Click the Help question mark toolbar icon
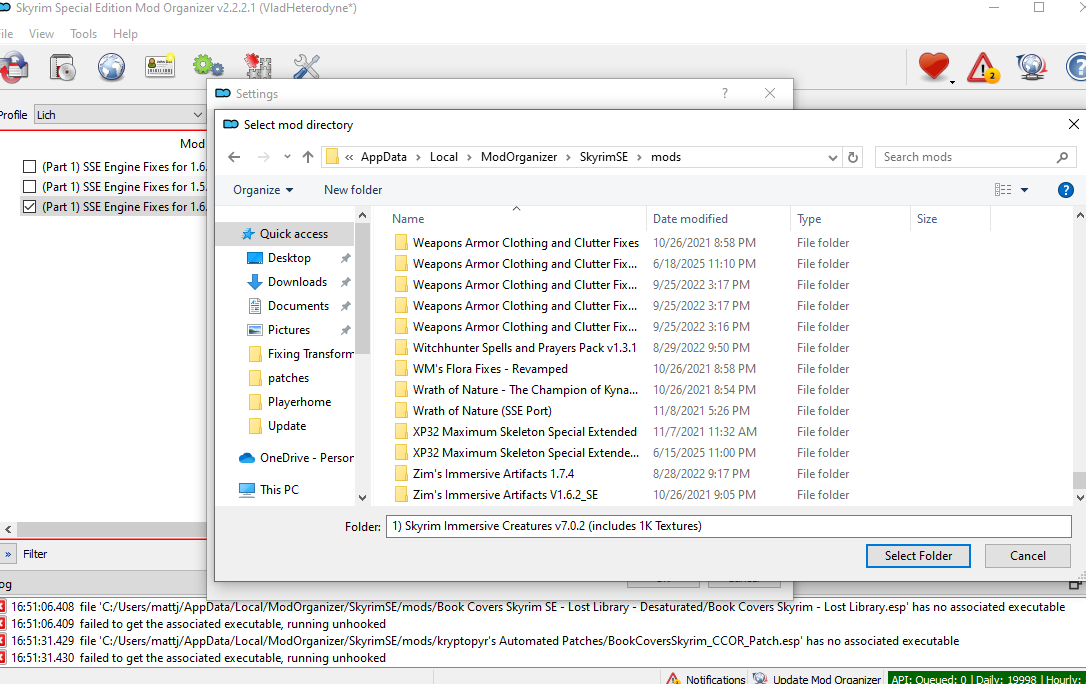1086x684 pixels. (x=1076, y=67)
